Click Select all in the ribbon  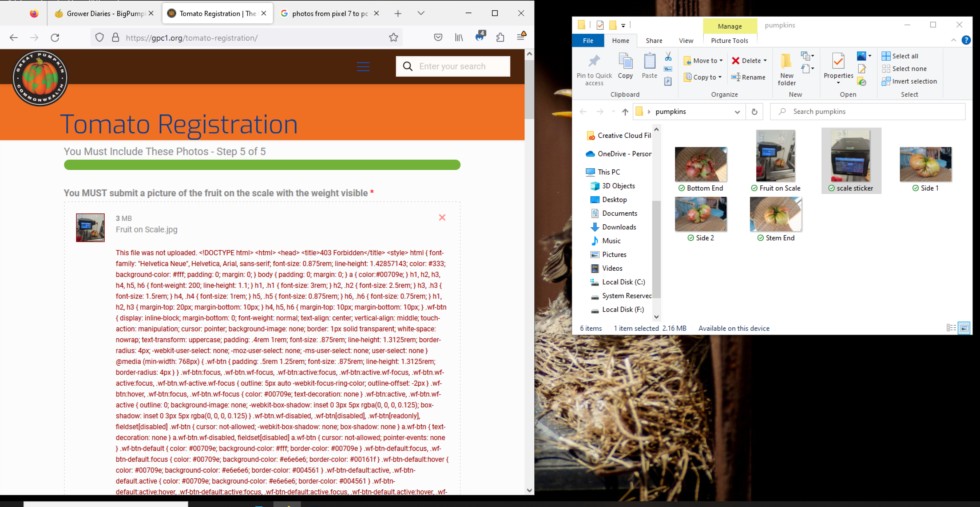(x=904, y=56)
